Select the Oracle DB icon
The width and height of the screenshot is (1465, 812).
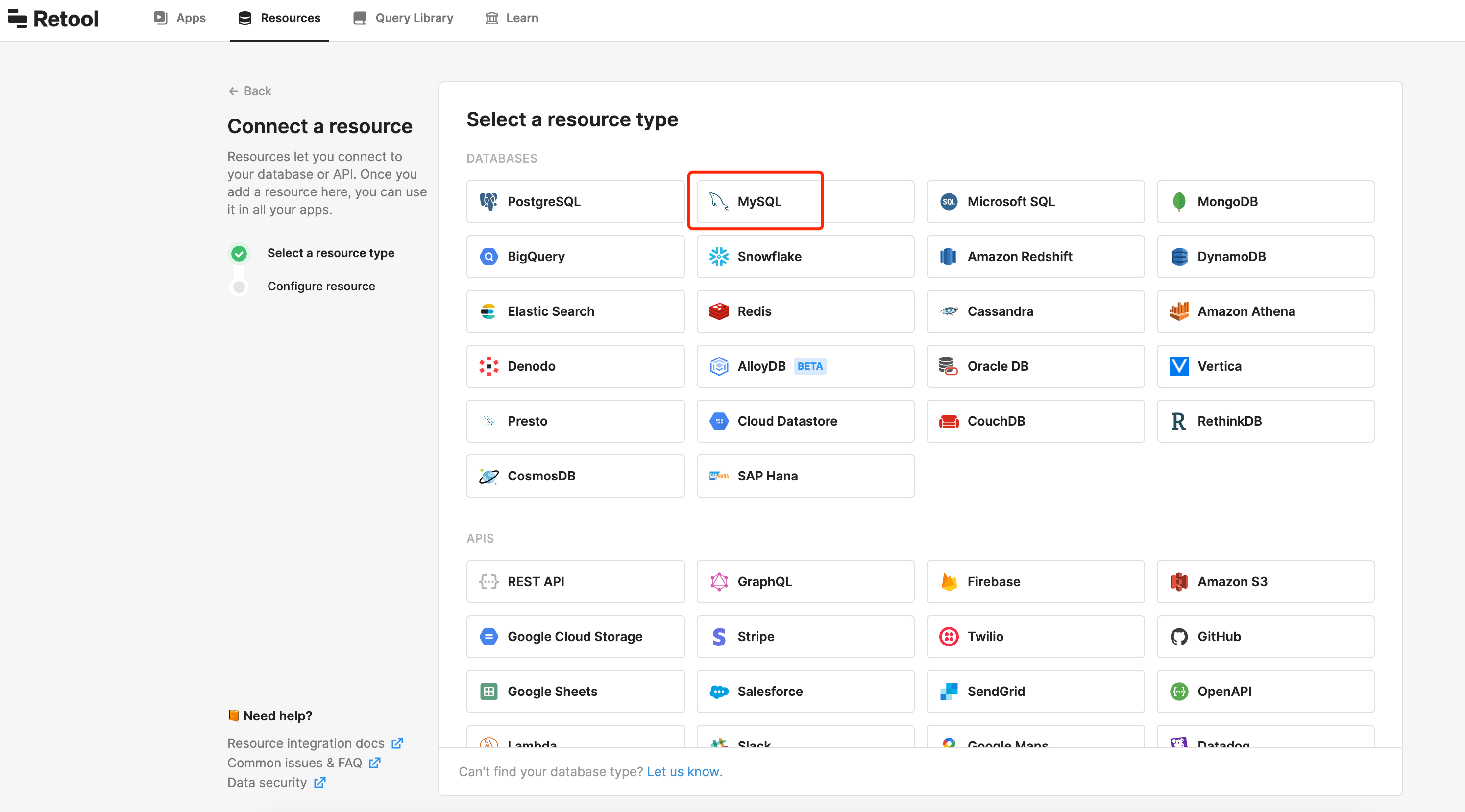point(949,367)
